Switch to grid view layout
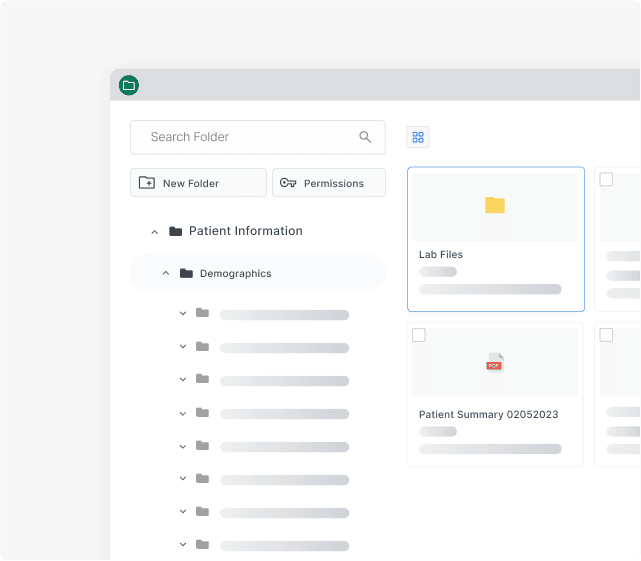 [x=418, y=137]
